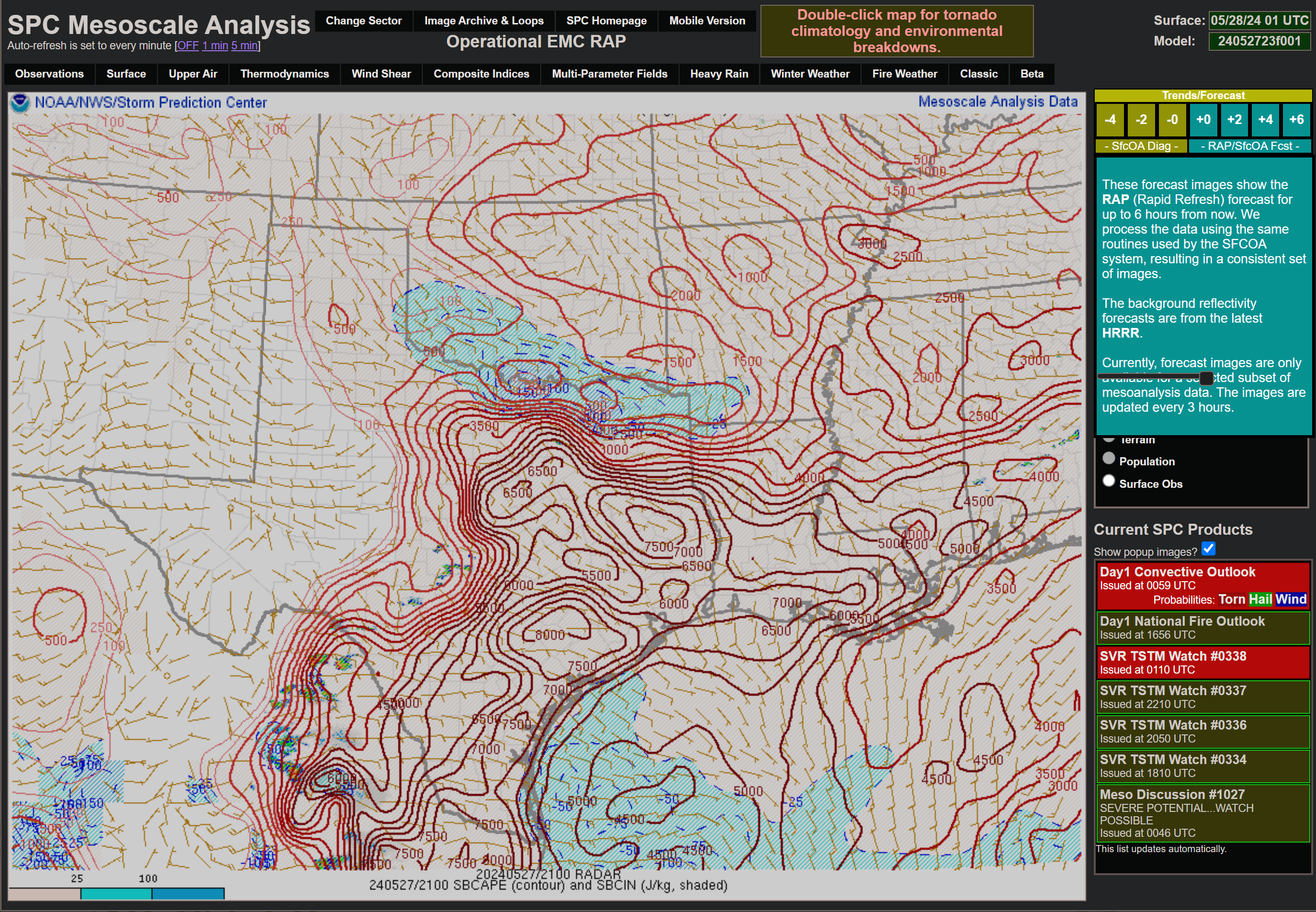Click the Hail probabilities badge
The height and width of the screenshot is (912, 1316).
pyautogui.click(x=1260, y=599)
